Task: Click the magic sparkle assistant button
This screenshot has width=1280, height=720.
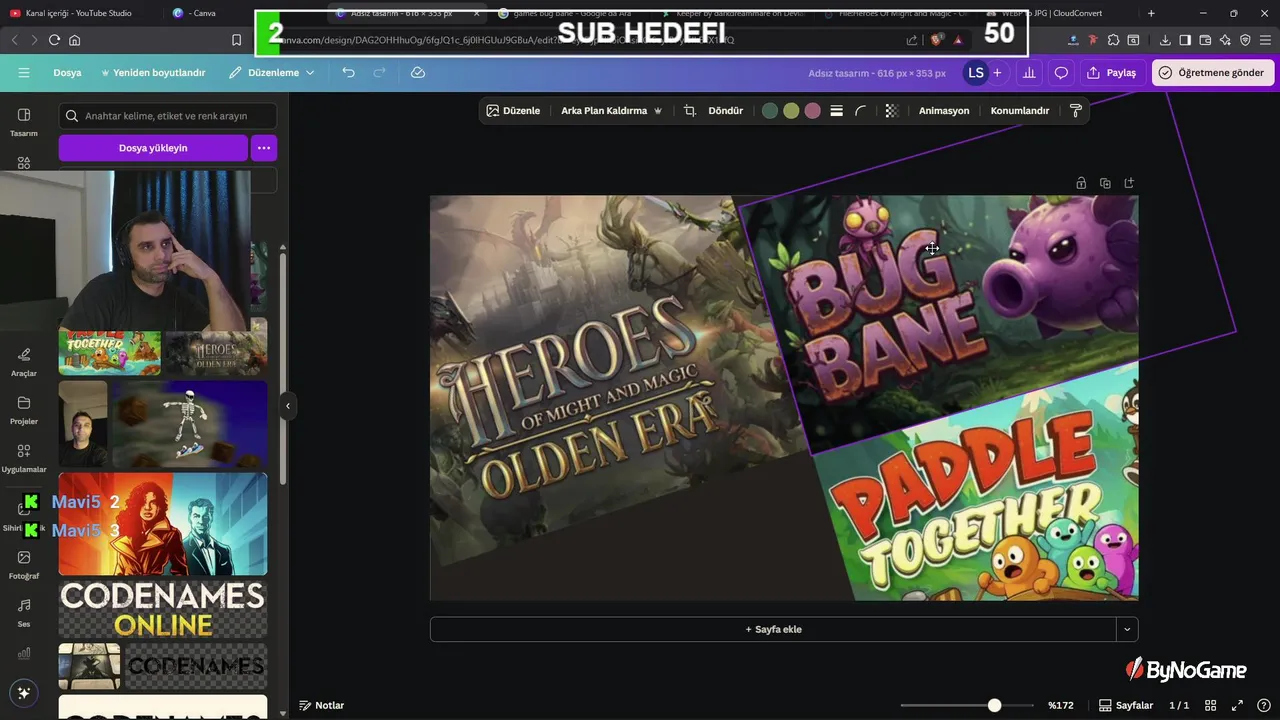Action: (24, 693)
